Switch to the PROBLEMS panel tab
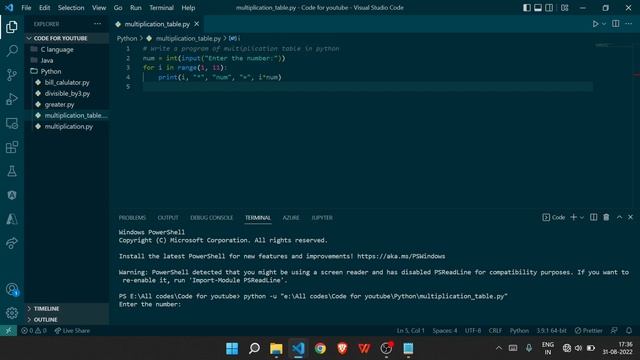This screenshot has height=360, width=640. (132, 218)
